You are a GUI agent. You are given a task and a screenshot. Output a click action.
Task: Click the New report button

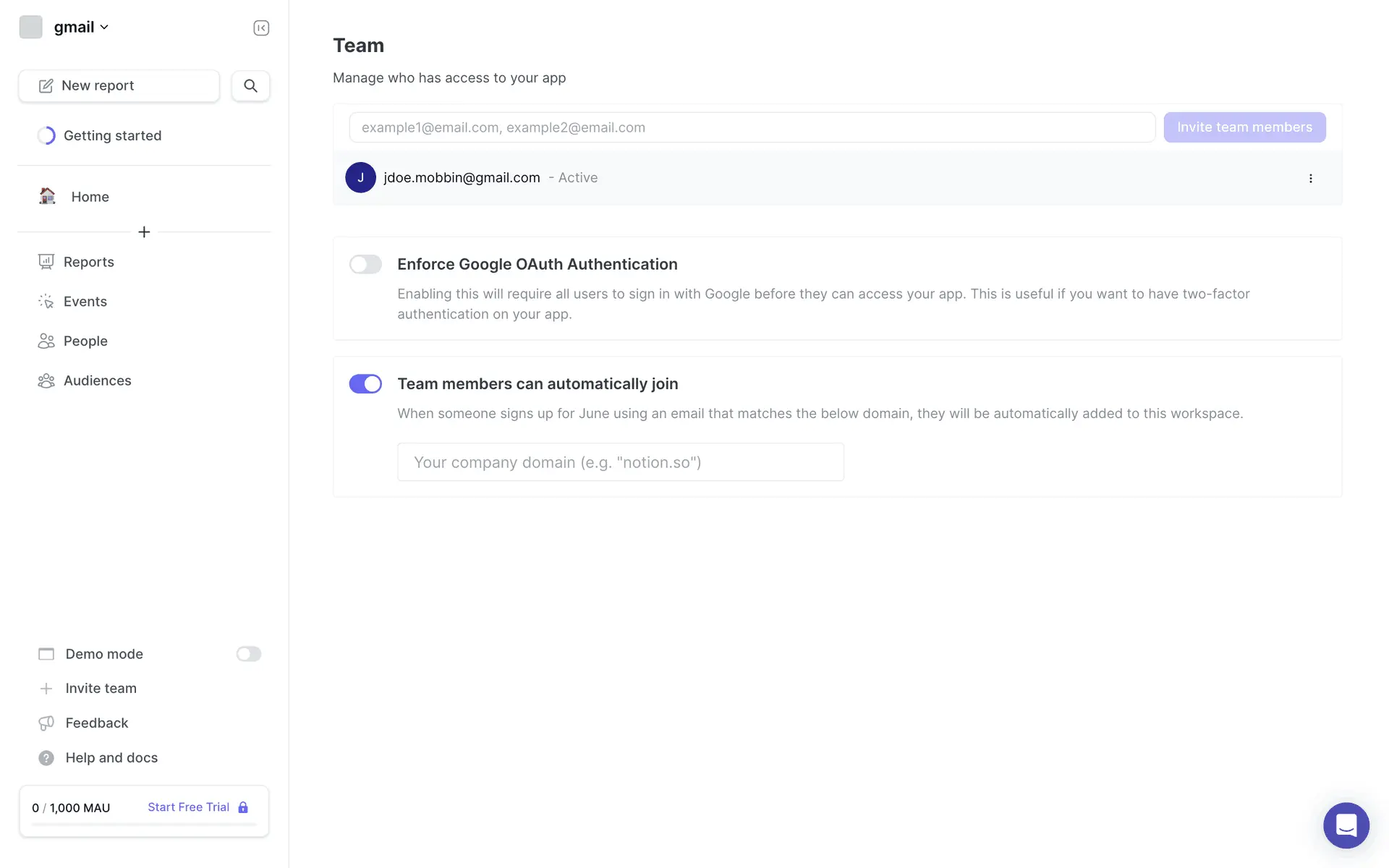(x=119, y=86)
